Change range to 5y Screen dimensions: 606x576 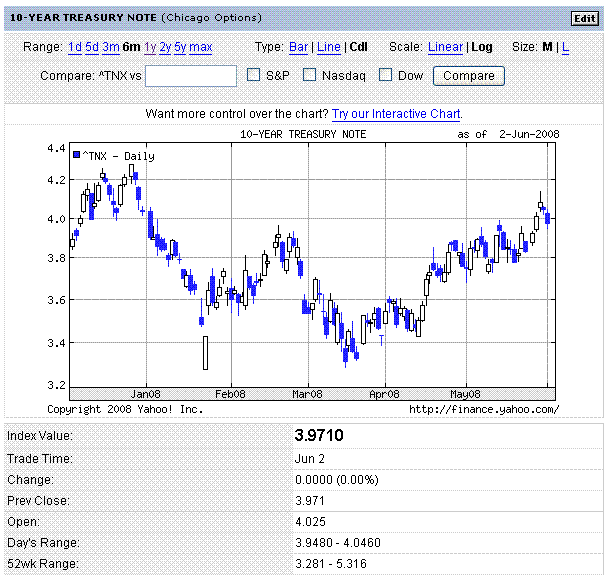pyautogui.click(x=180, y=47)
